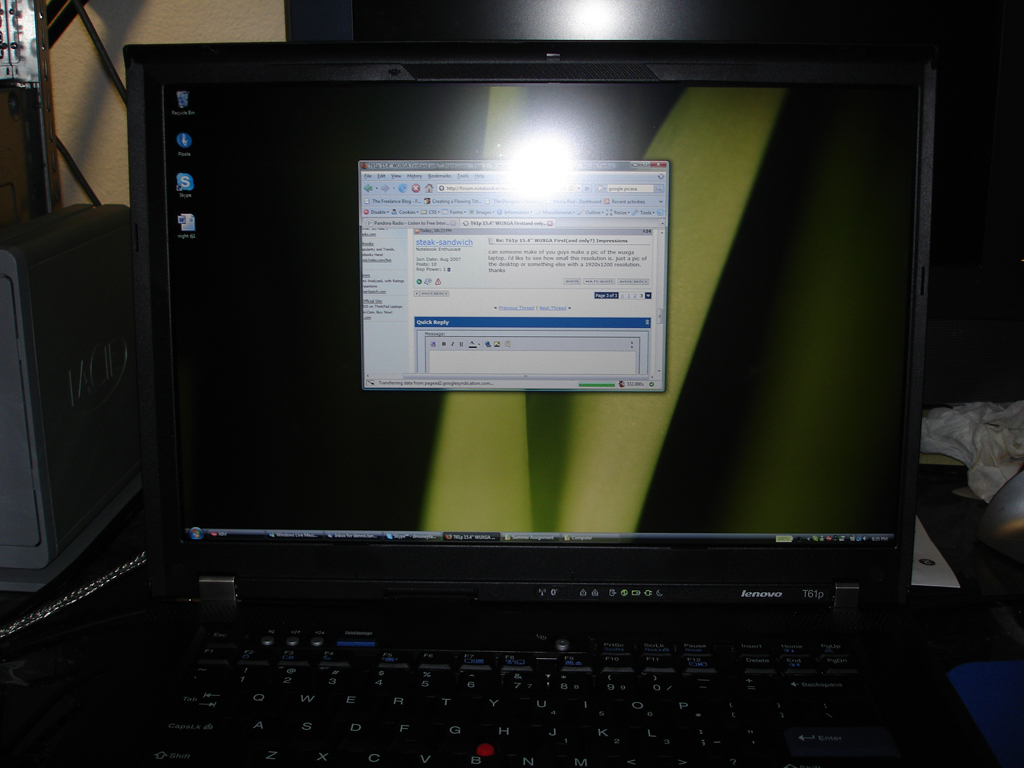Toggle italic in Quick Reply editor
Screen dimensions: 1024x768
[453, 344]
